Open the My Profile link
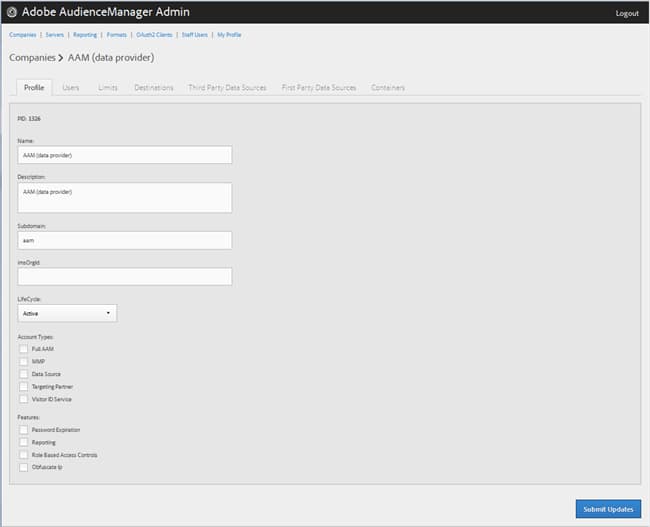The width and height of the screenshot is (650, 527). pyautogui.click(x=229, y=35)
